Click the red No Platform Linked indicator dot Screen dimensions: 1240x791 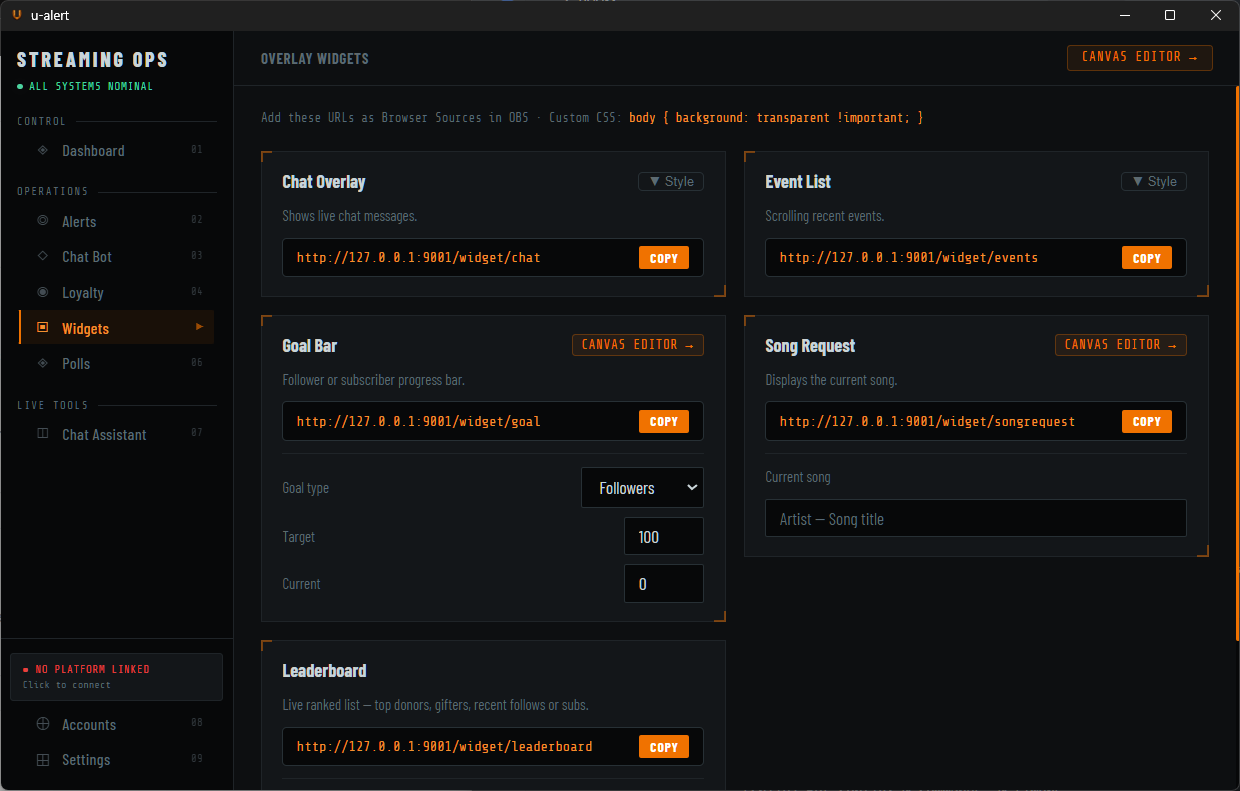pyautogui.click(x=26, y=669)
